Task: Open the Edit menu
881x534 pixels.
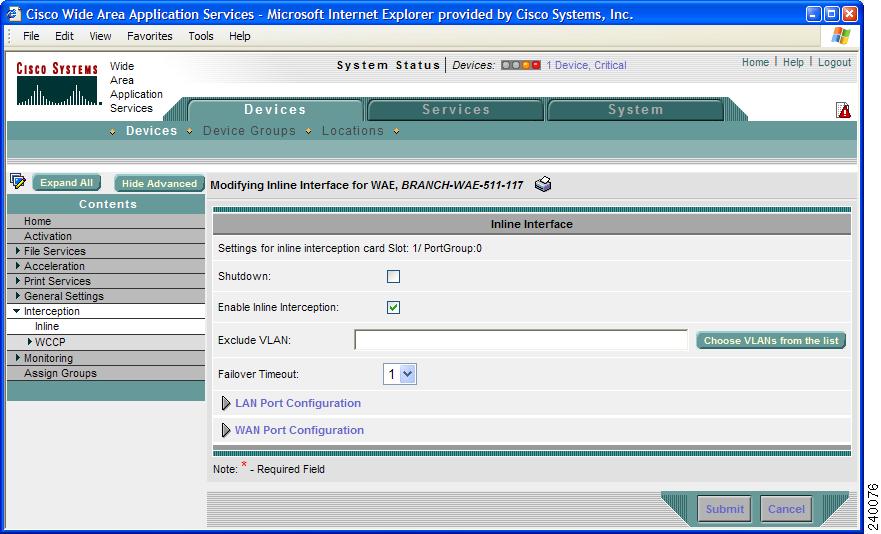Action: (x=64, y=36)
